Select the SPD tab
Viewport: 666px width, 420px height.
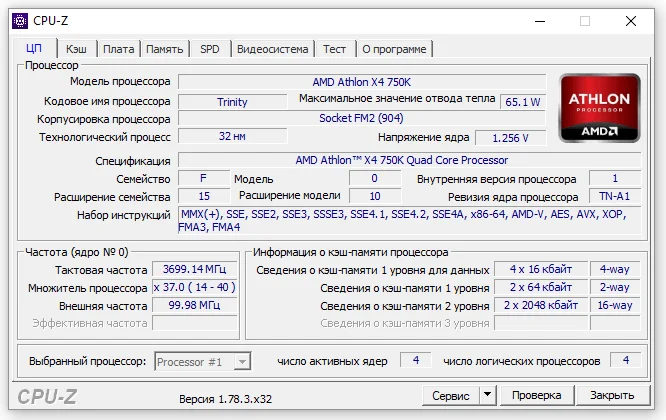210,49
